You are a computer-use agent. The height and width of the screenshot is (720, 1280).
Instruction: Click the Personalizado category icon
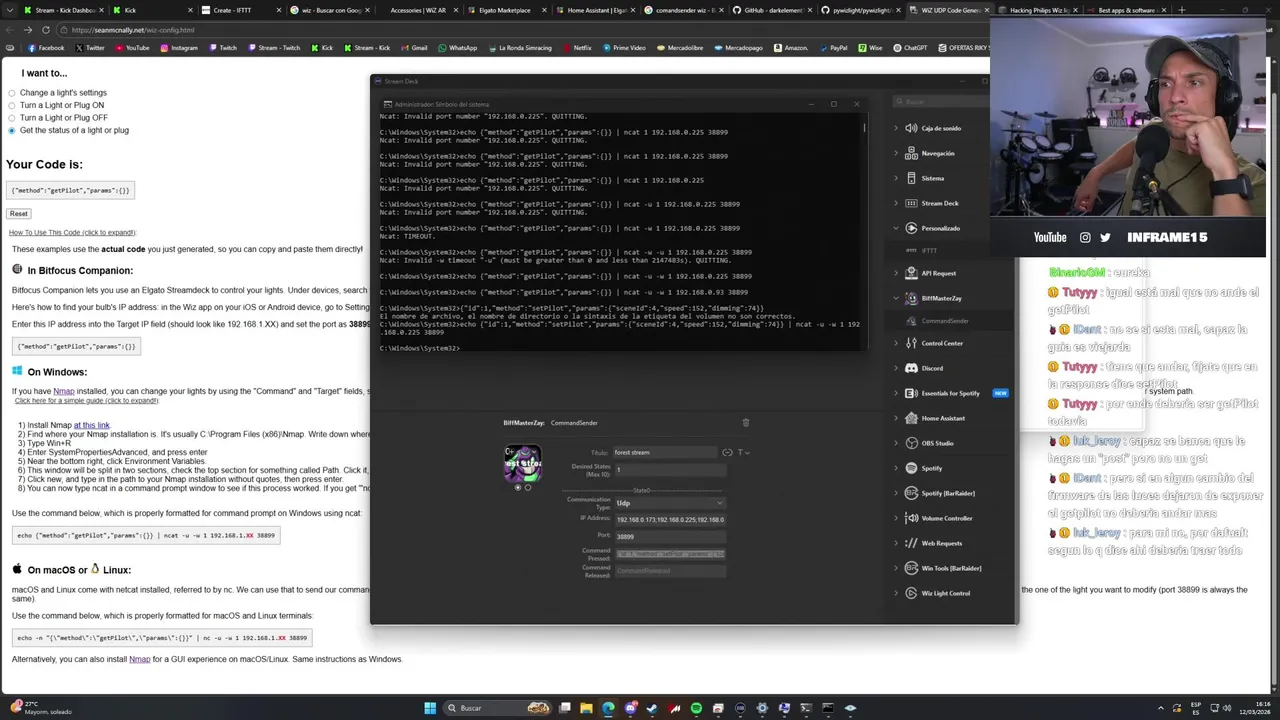click(911, 228)
